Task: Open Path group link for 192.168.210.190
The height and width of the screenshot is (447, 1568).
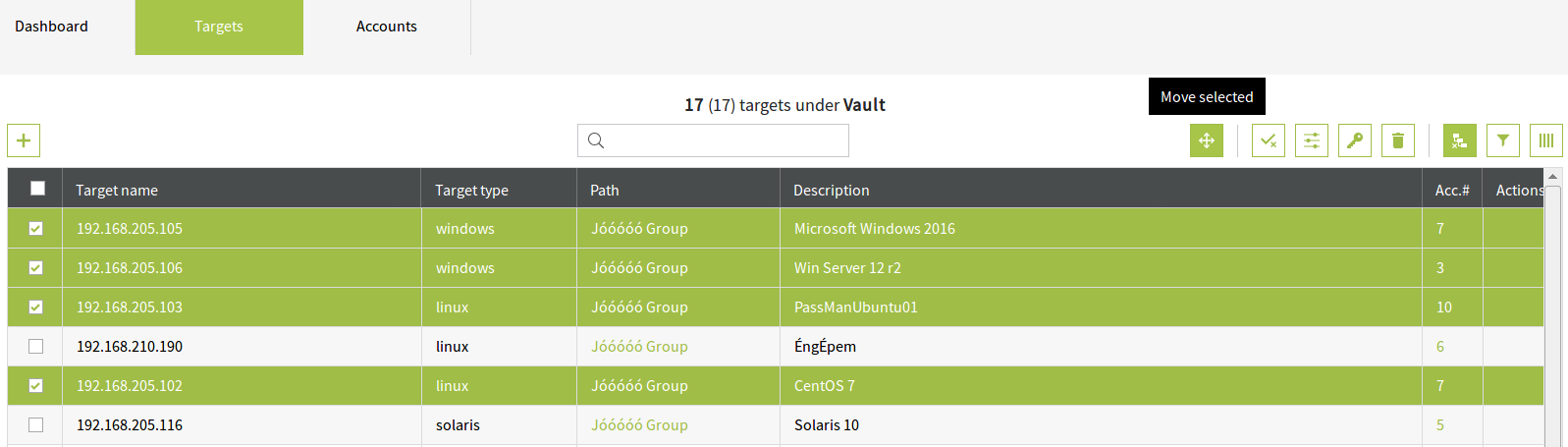Action: [639, 347]
